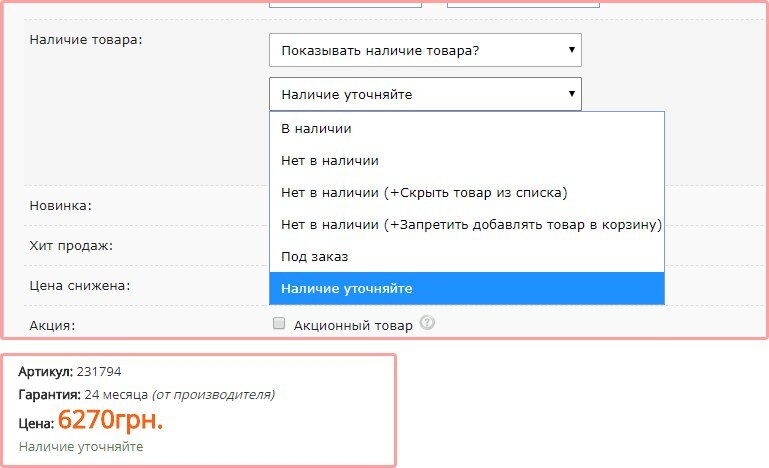Click the "Акция:" row label
The width and height of the screenshot is (769, 468).
coord(53,325)
